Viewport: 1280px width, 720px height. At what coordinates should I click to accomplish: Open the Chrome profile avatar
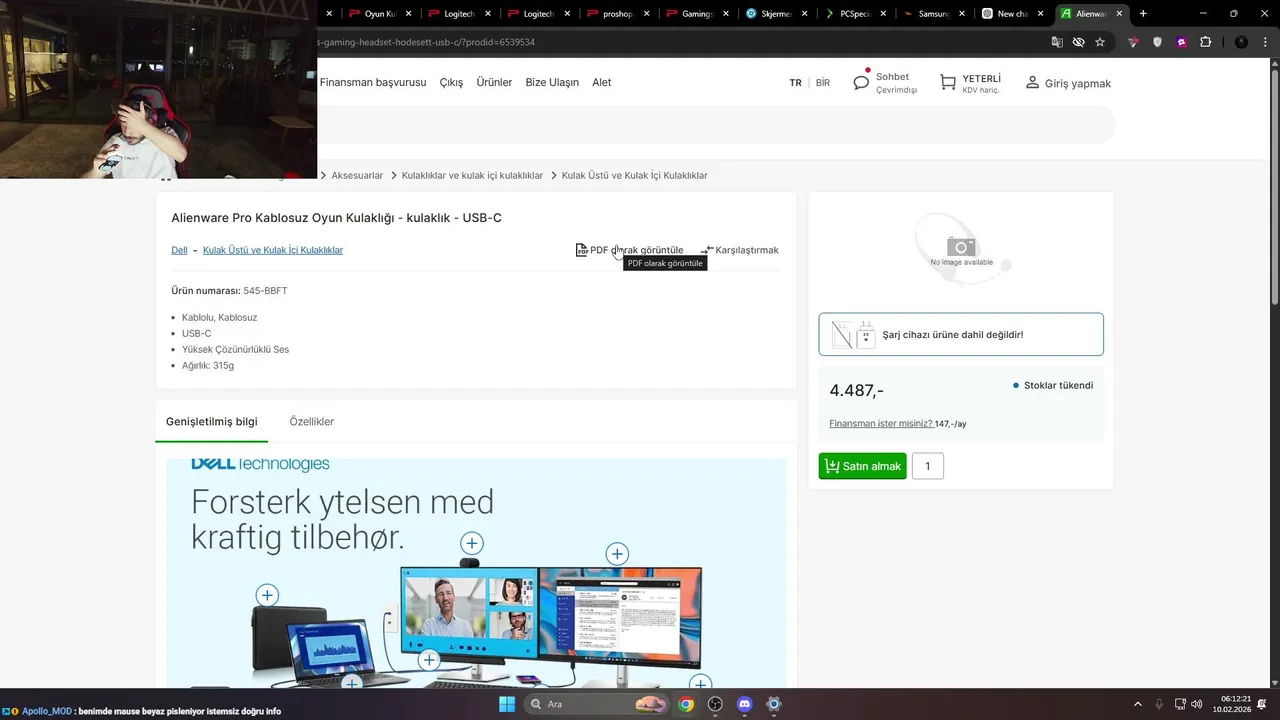click(1241, 42)
